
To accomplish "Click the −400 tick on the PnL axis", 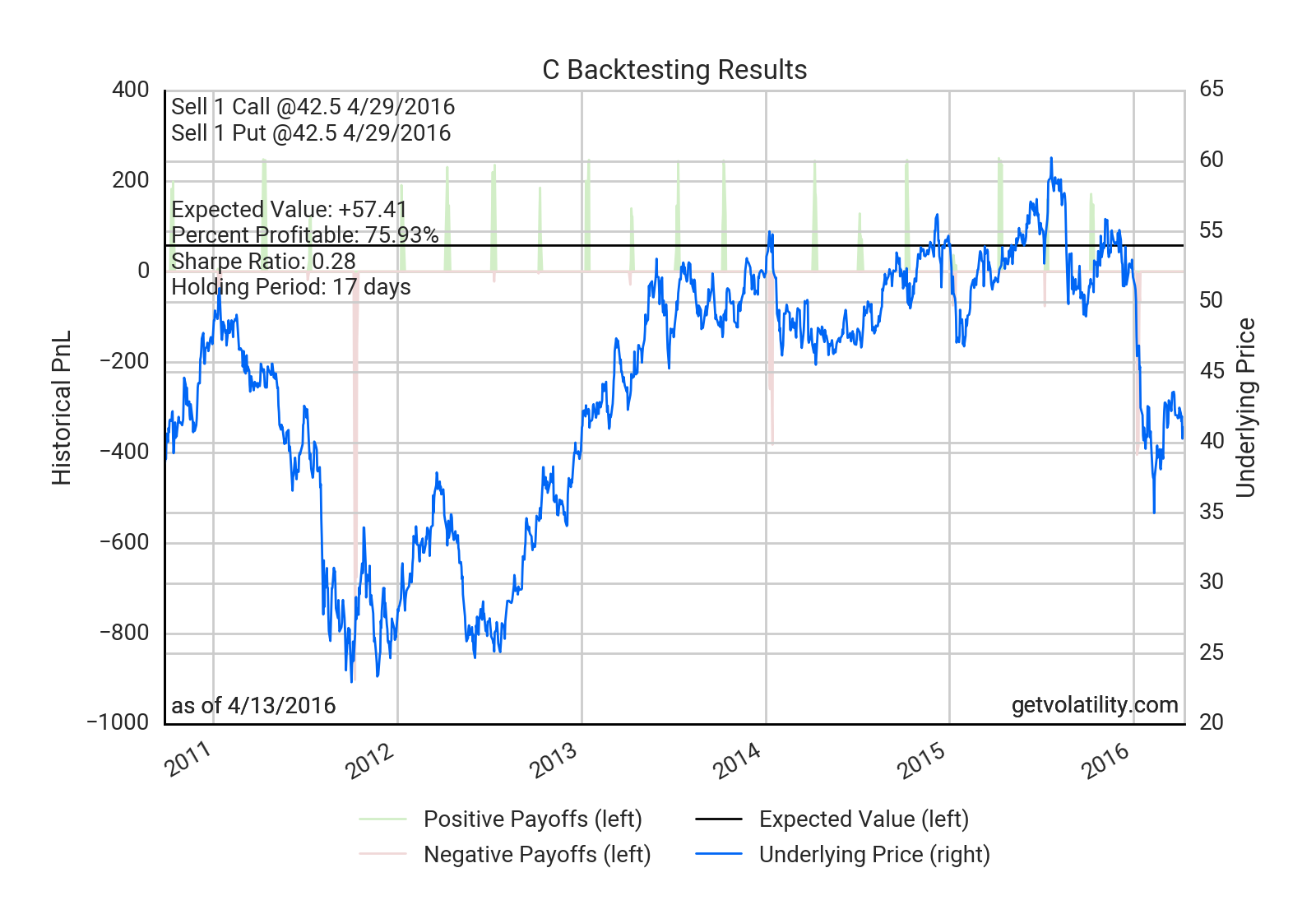I will (124, 452).
